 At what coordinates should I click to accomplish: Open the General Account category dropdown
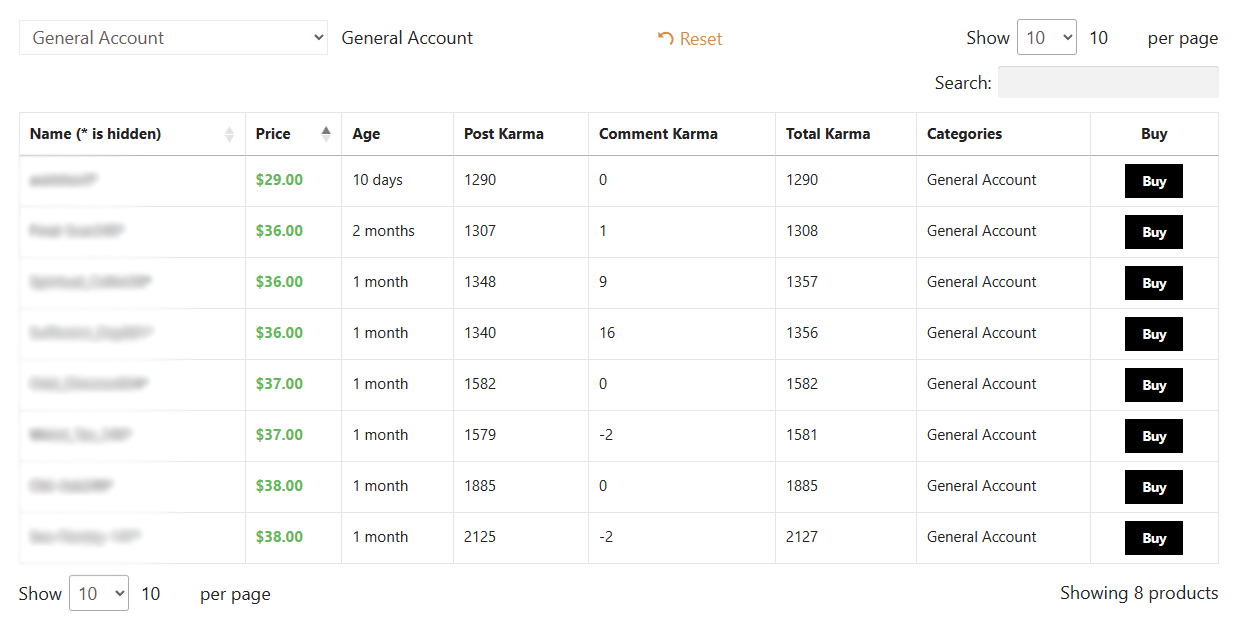173,38
